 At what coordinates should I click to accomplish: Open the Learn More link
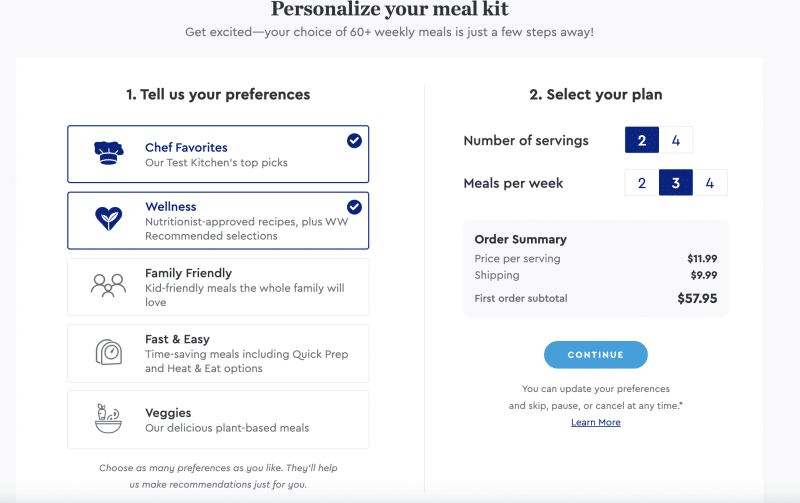point(596,422)
